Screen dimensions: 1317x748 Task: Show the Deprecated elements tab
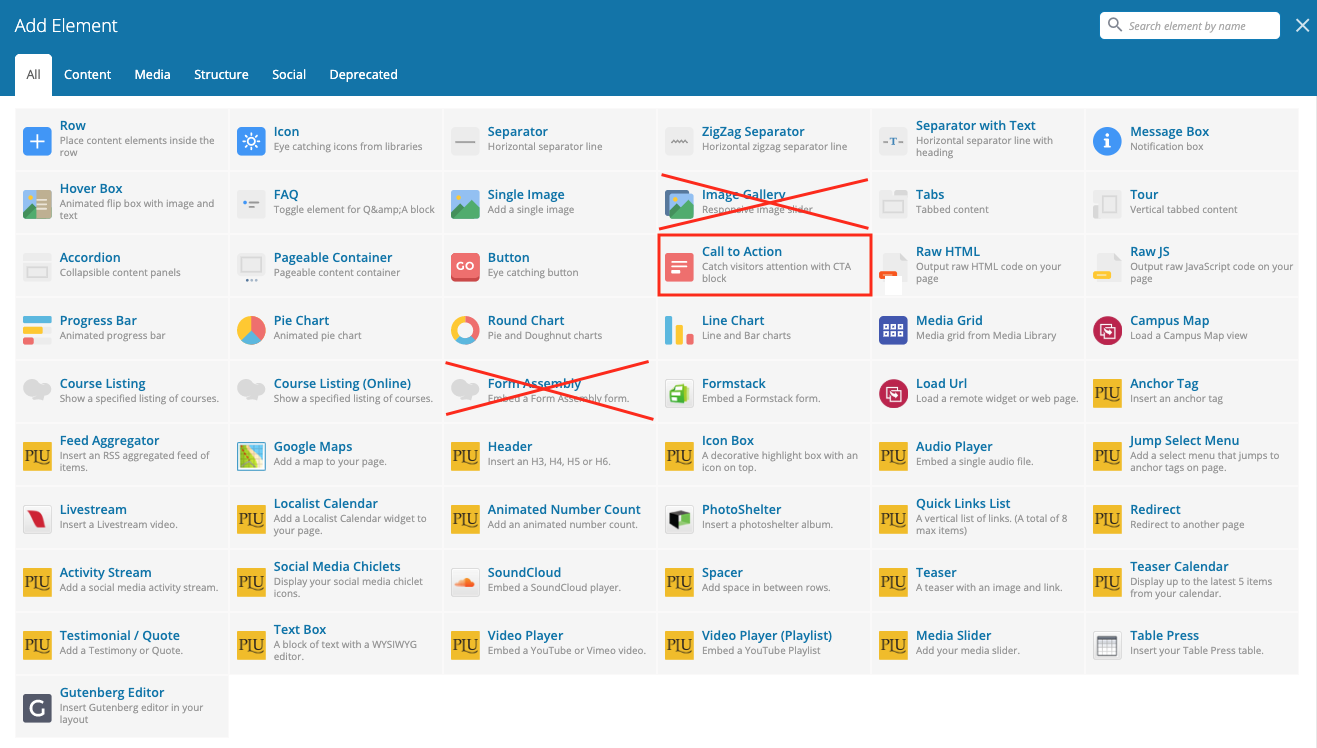point(363,75)
